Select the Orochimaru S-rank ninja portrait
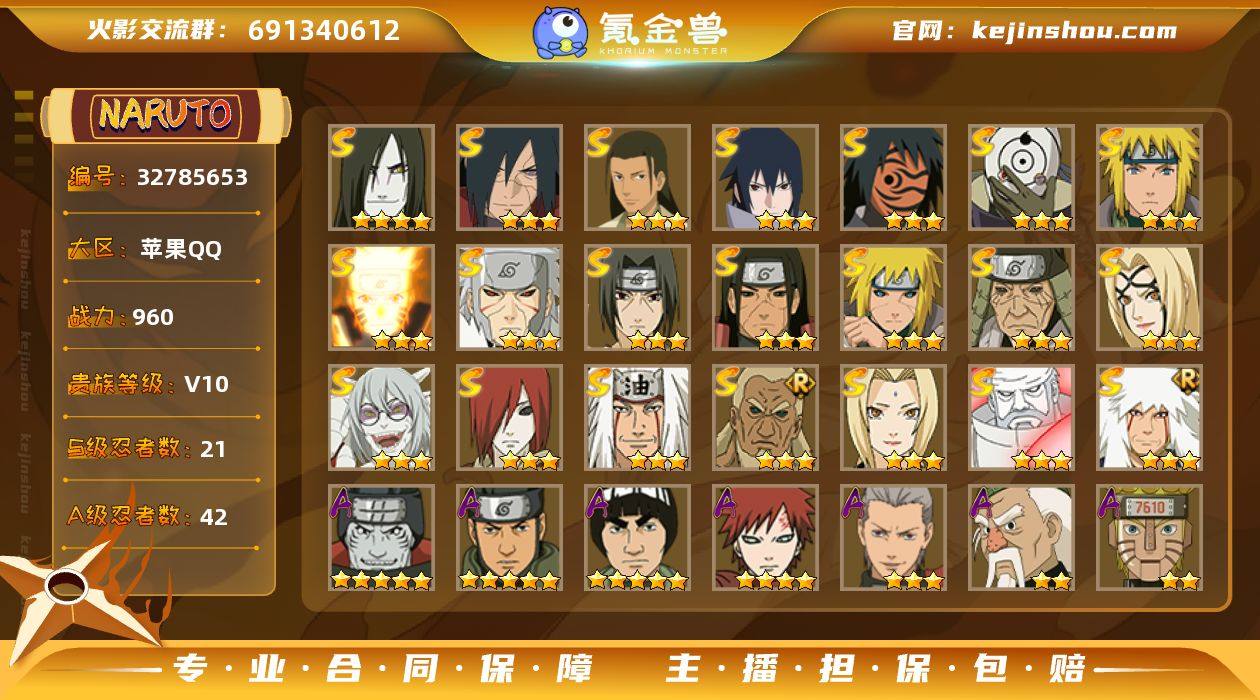The height and width of the screenshot is (700, 1260). 381,177
